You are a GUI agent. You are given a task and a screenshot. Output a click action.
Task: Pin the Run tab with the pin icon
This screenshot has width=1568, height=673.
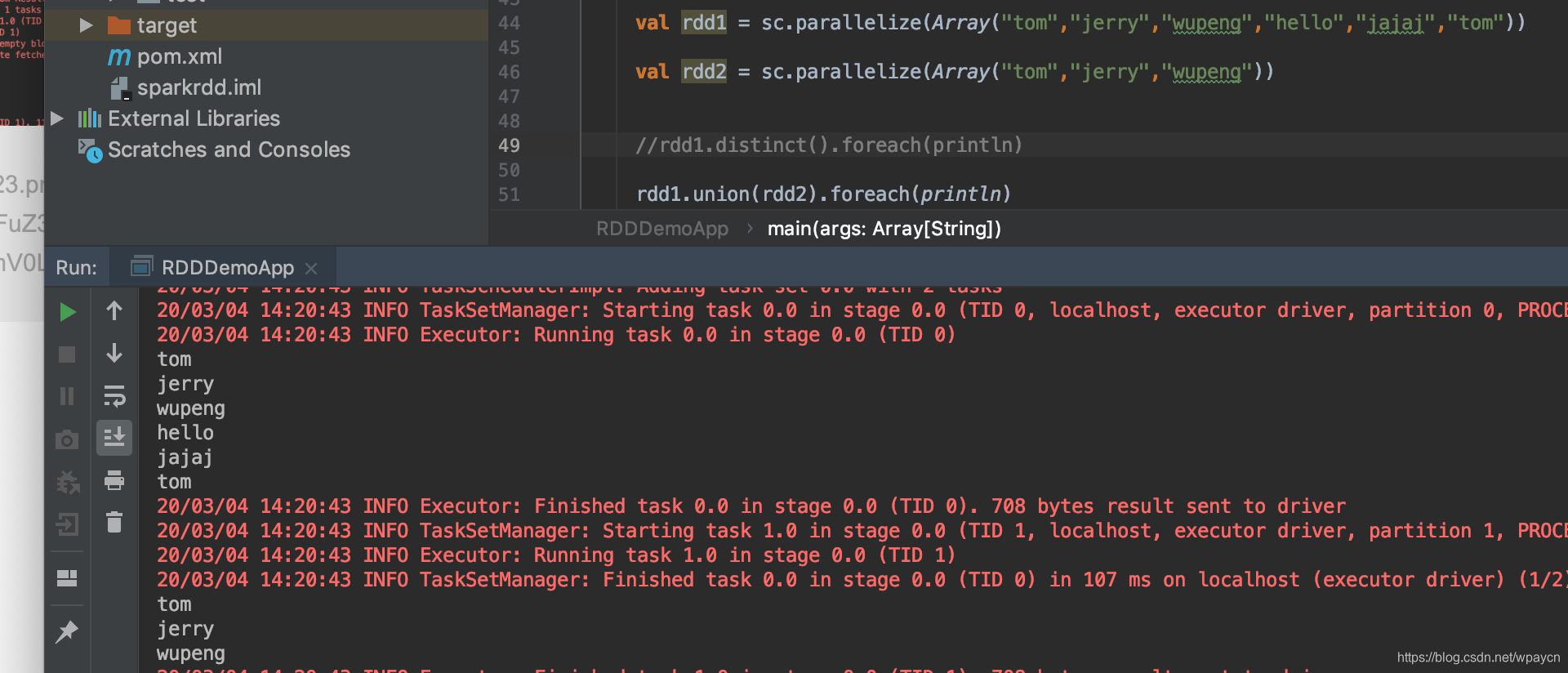67,631
